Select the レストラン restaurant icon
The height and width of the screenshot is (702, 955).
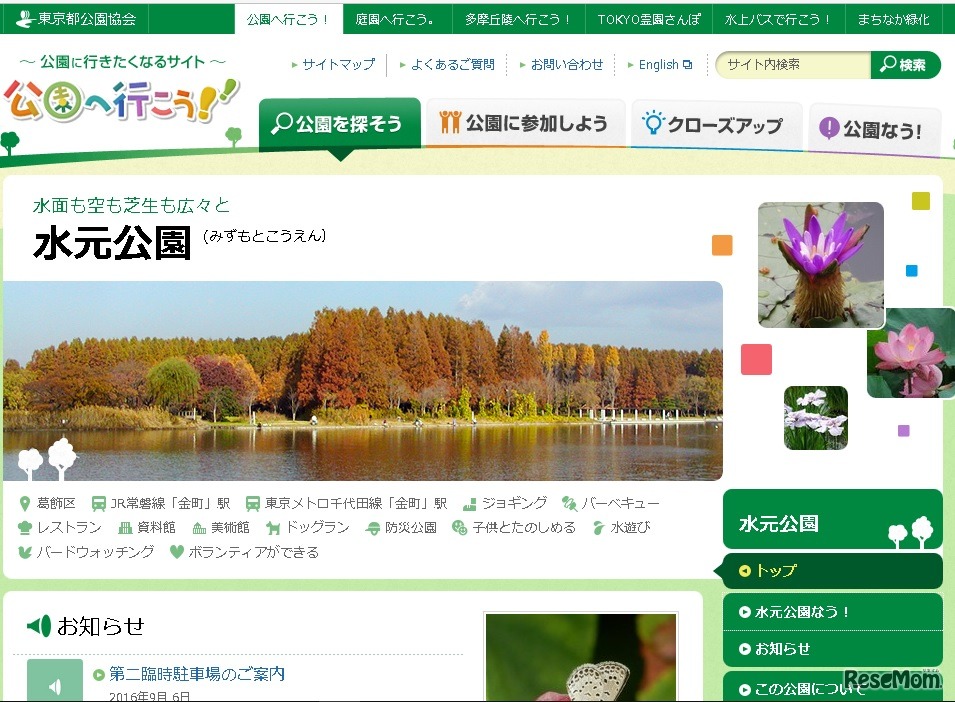22,528
